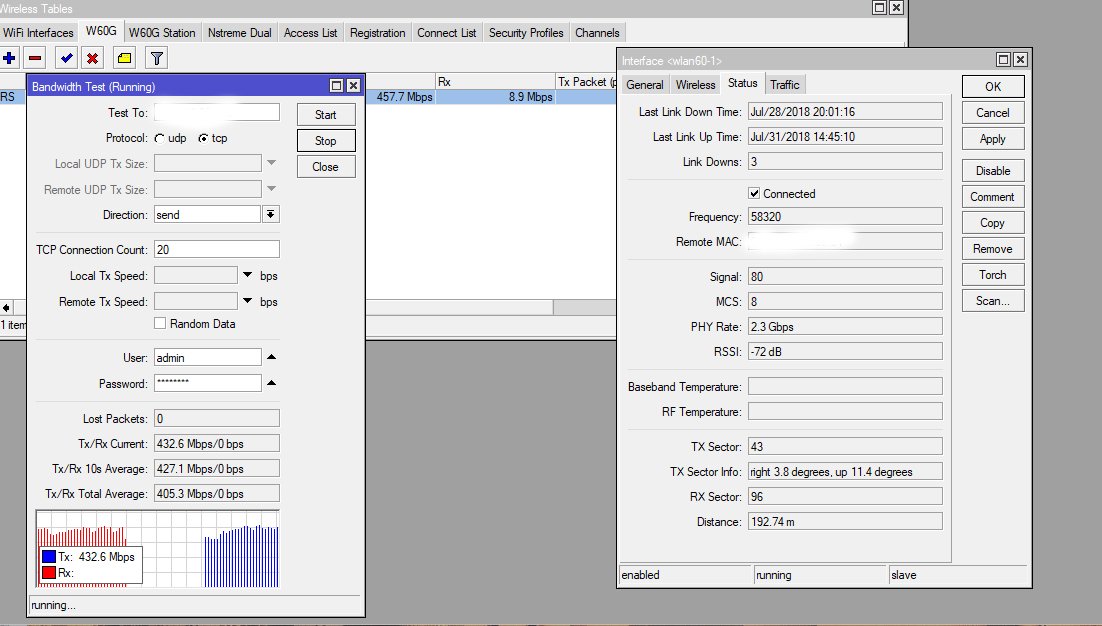Open the funnel Filter icon
1102x626 pixels.
pos(157,58)
